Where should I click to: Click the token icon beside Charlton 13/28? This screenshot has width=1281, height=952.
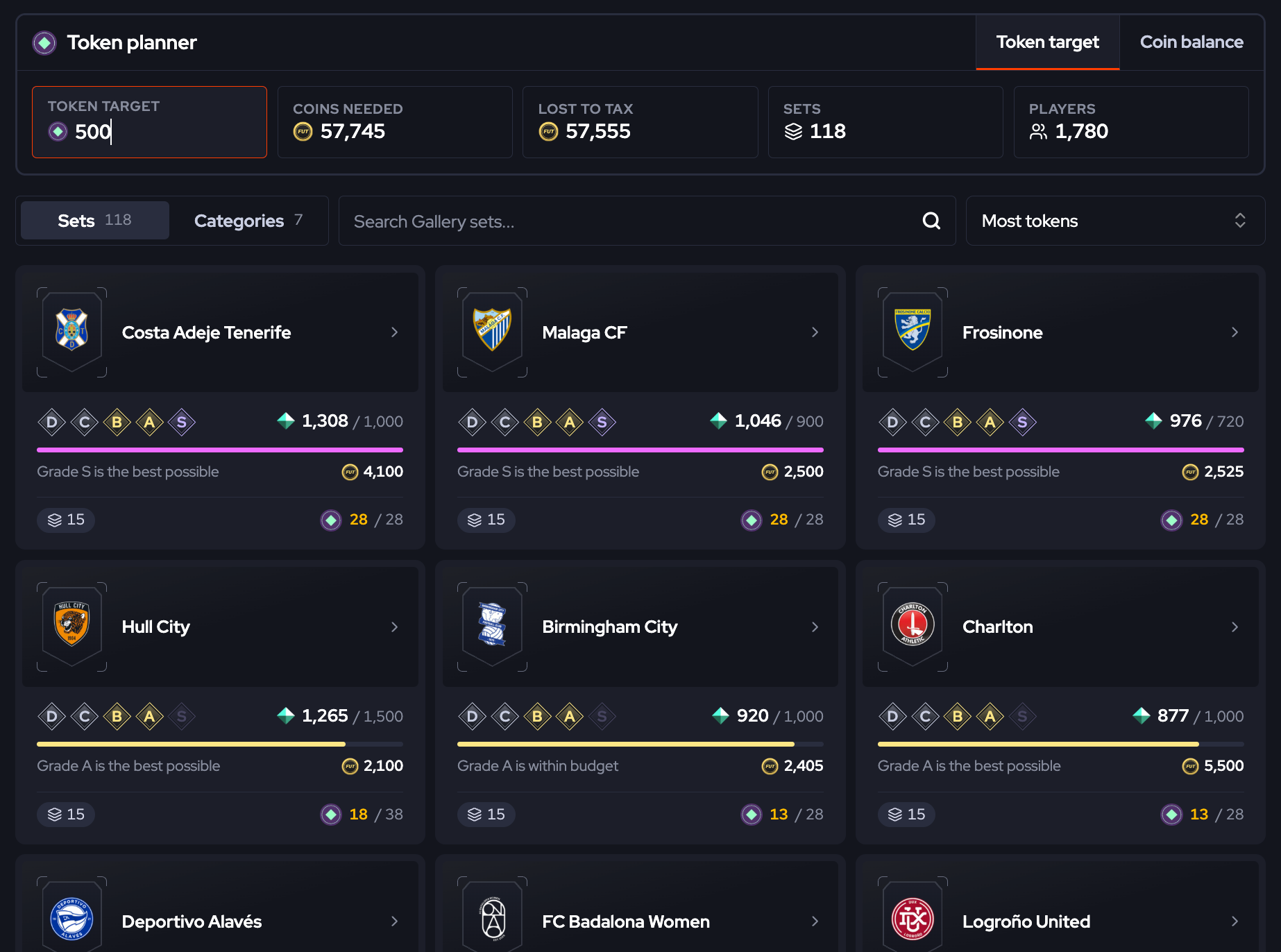tap(1172, 814)
